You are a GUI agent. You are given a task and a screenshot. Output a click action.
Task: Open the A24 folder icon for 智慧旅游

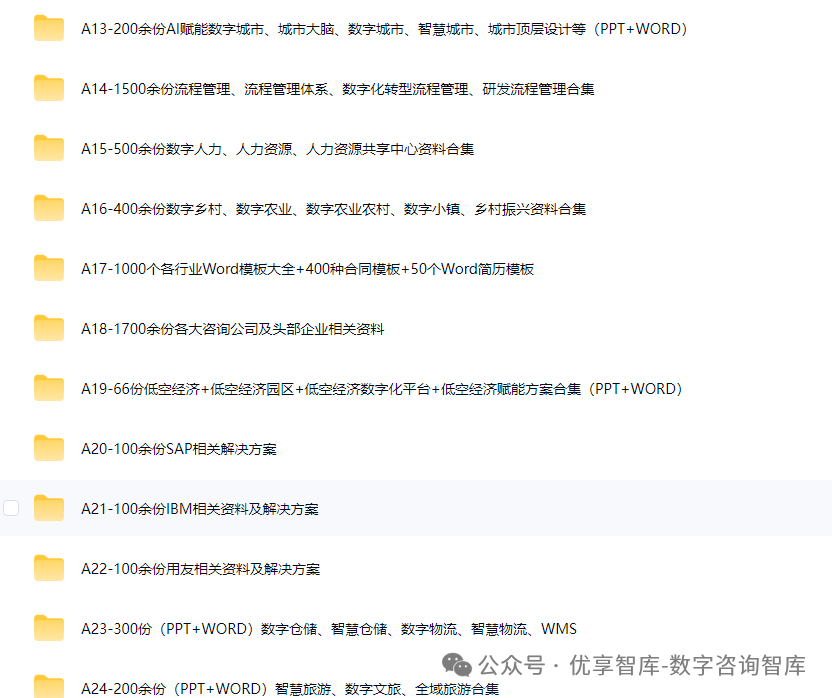click(49, 687)
